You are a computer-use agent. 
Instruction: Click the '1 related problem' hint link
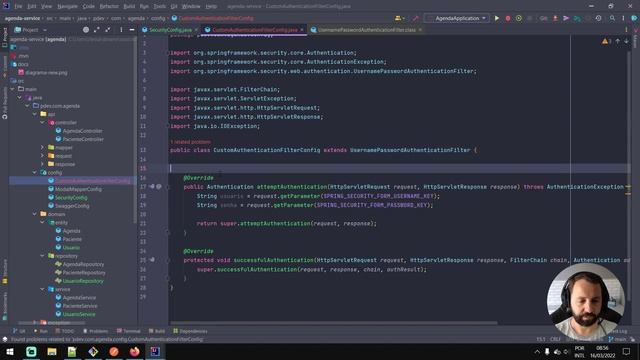click(190, 142)
